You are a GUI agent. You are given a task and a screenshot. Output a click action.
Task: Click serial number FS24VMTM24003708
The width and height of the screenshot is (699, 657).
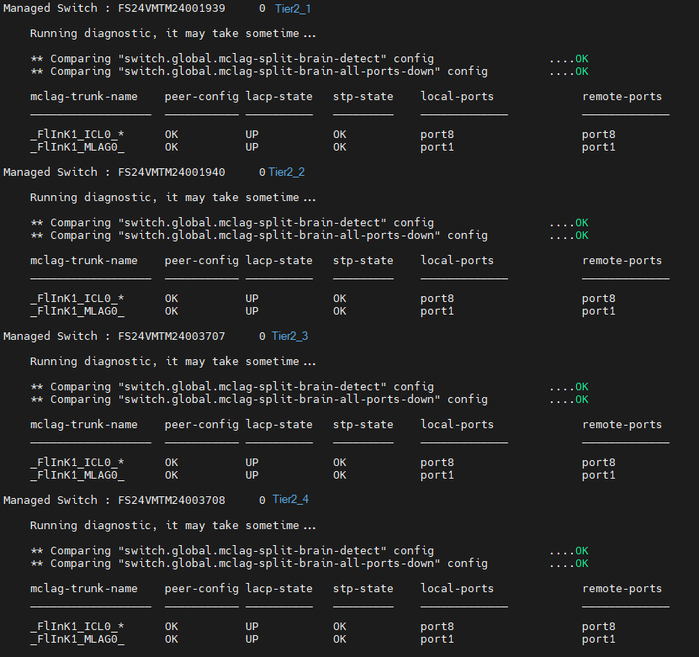click(x=172, y=500)
